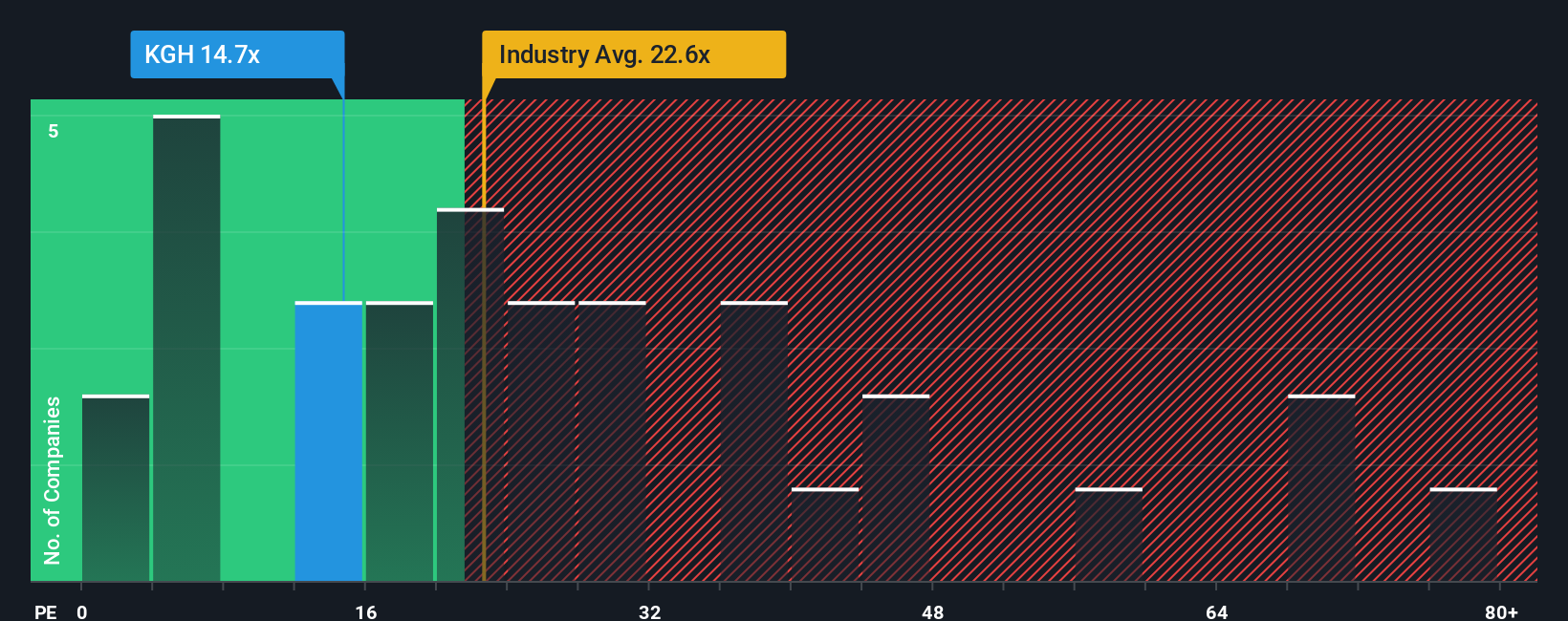Image resolution: width=1568 pixels, height=621 pixels.
Task: Click the KGH 14.7x label
Action: (x=237, y=54)
